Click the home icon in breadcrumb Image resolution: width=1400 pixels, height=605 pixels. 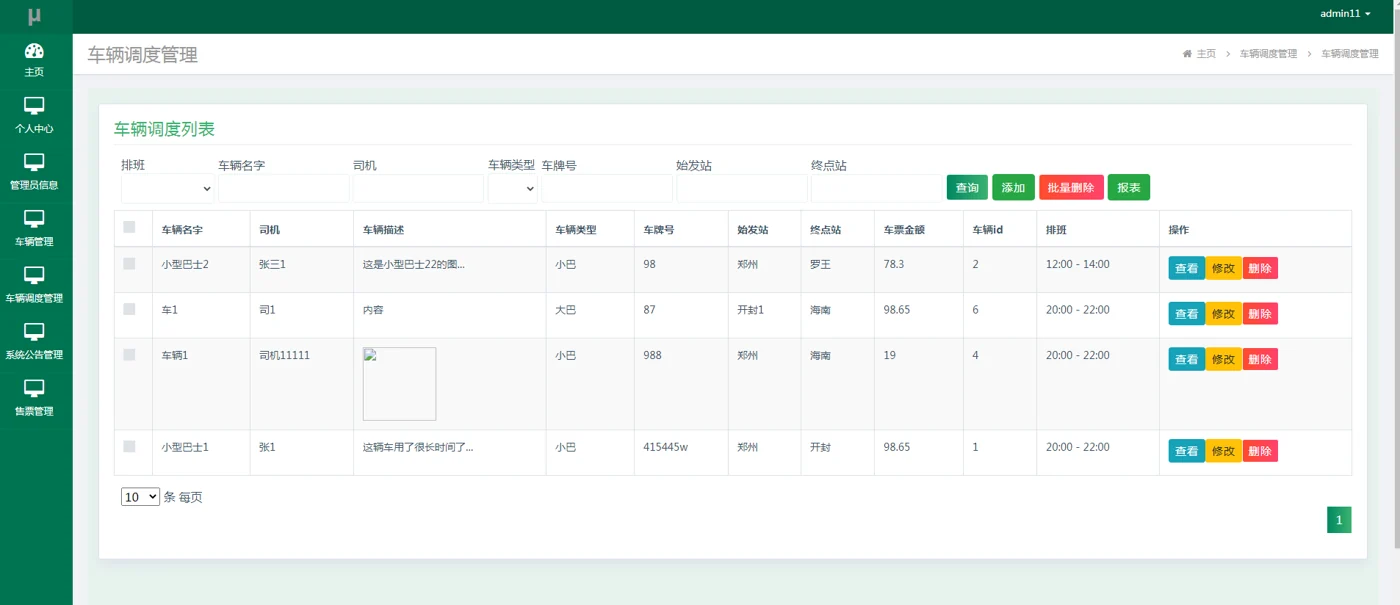[1187, 54]
